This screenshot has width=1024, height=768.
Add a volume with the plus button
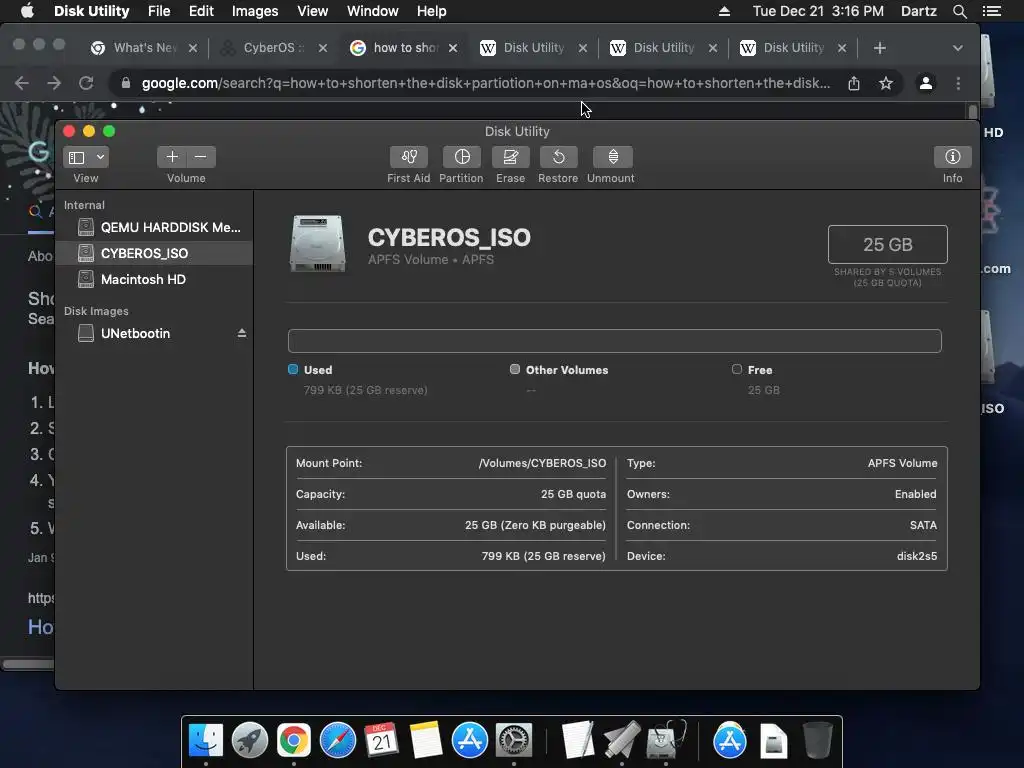click(172, 157)
